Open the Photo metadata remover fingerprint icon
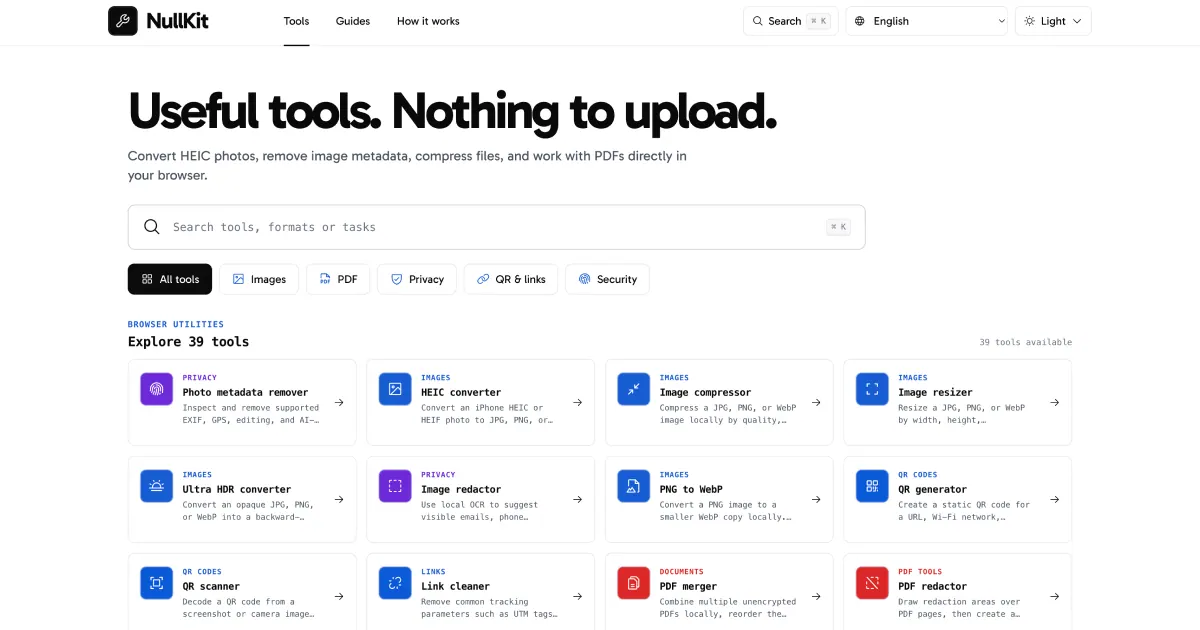 (157, 389)
